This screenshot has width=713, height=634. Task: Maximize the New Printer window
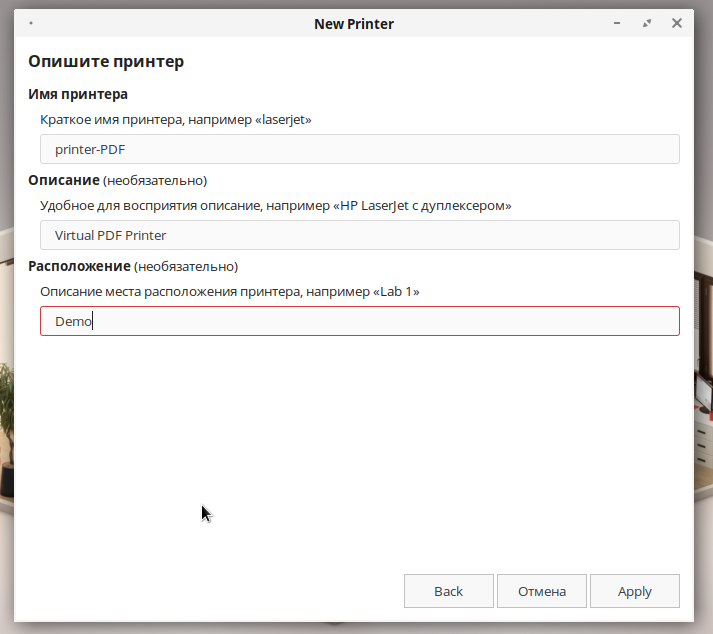click(x=647, y=23)
